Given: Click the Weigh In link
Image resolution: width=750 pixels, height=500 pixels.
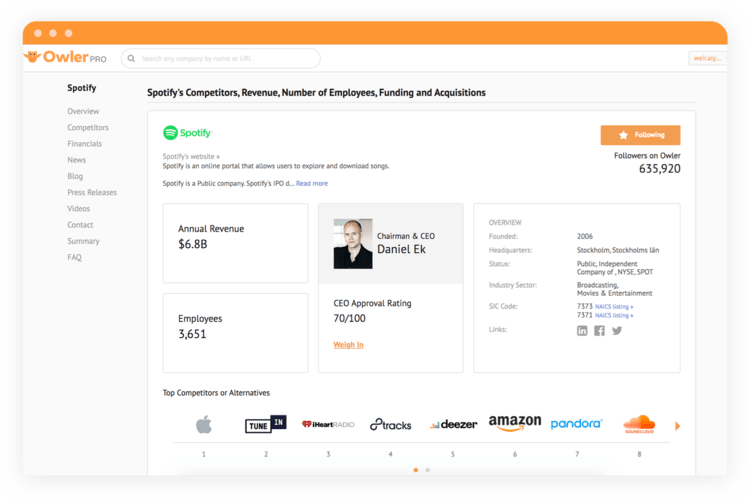Looking at the screenshot, I should tap(348, 344).
